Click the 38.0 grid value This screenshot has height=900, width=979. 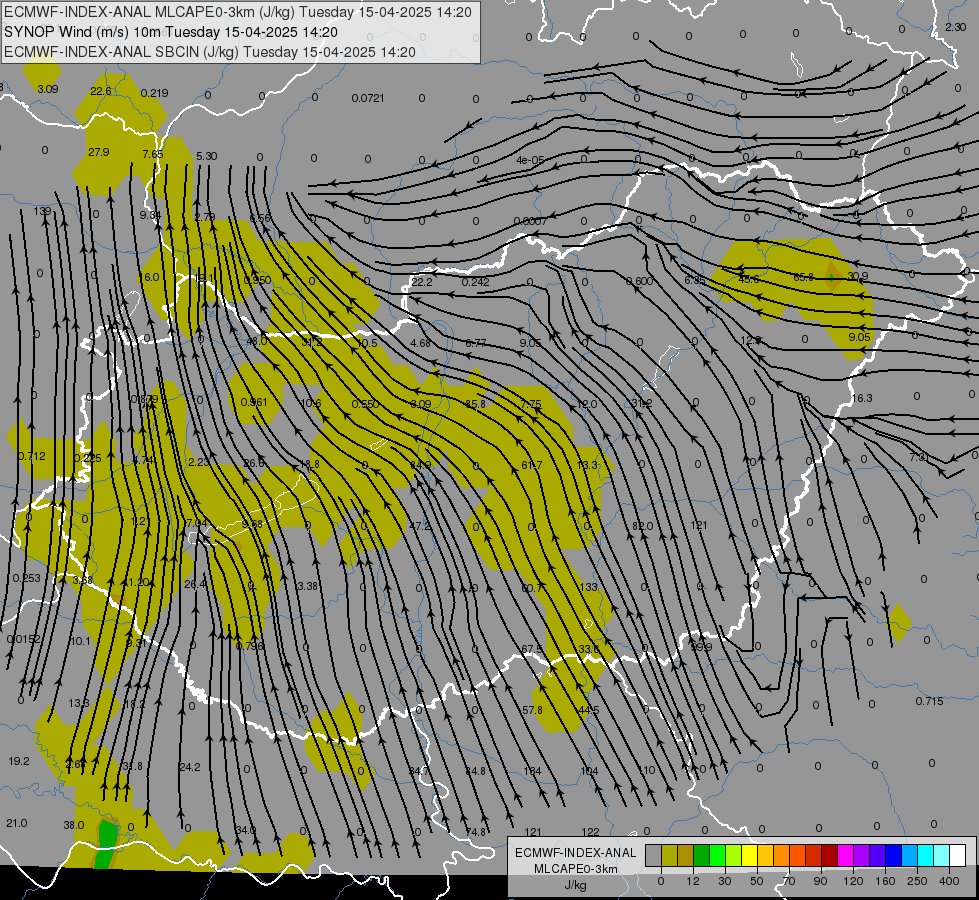click(74, 825)
